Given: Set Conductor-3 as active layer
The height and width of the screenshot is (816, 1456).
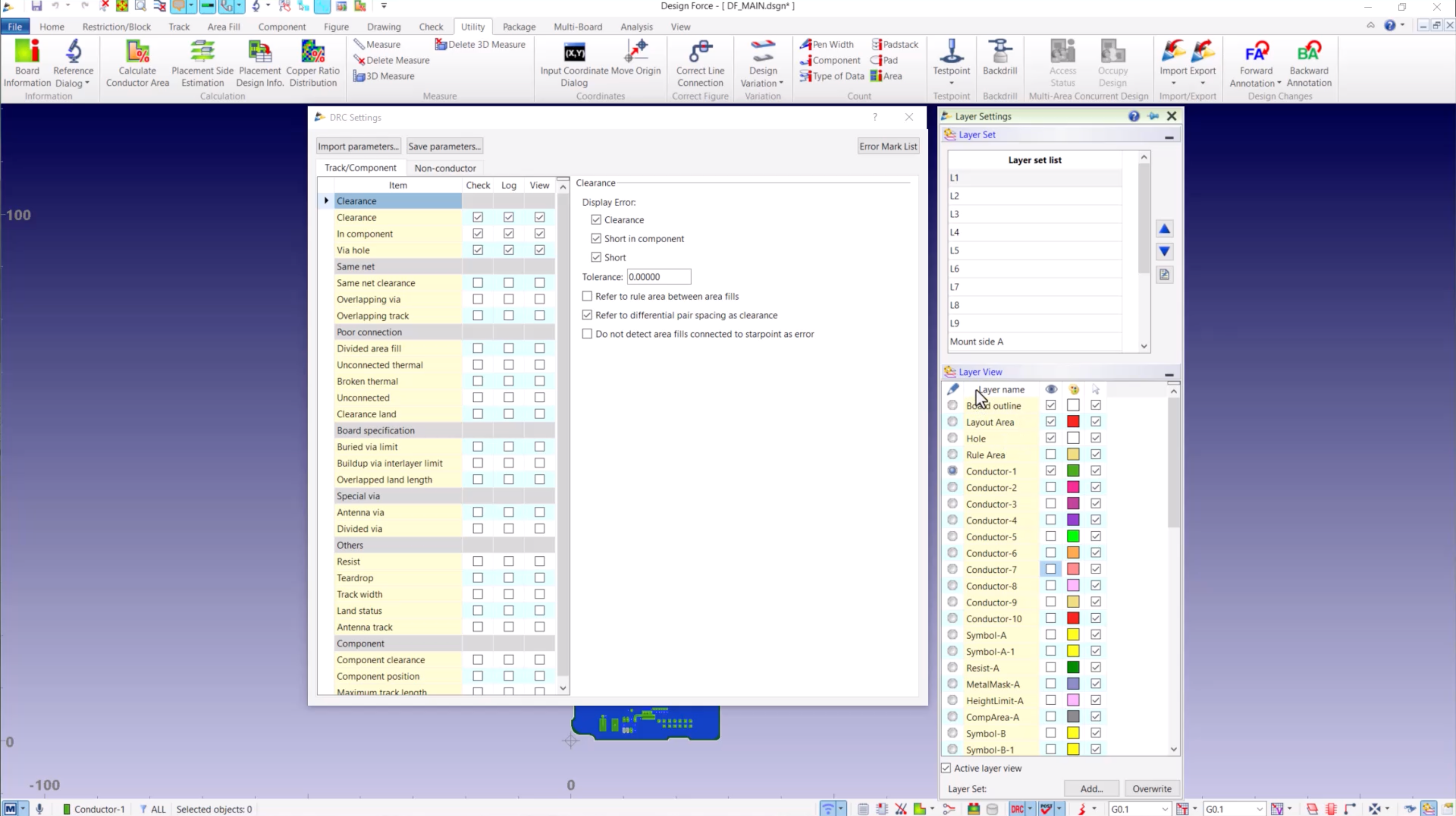Looking at the screenshot, I should [x=952, y=503].
